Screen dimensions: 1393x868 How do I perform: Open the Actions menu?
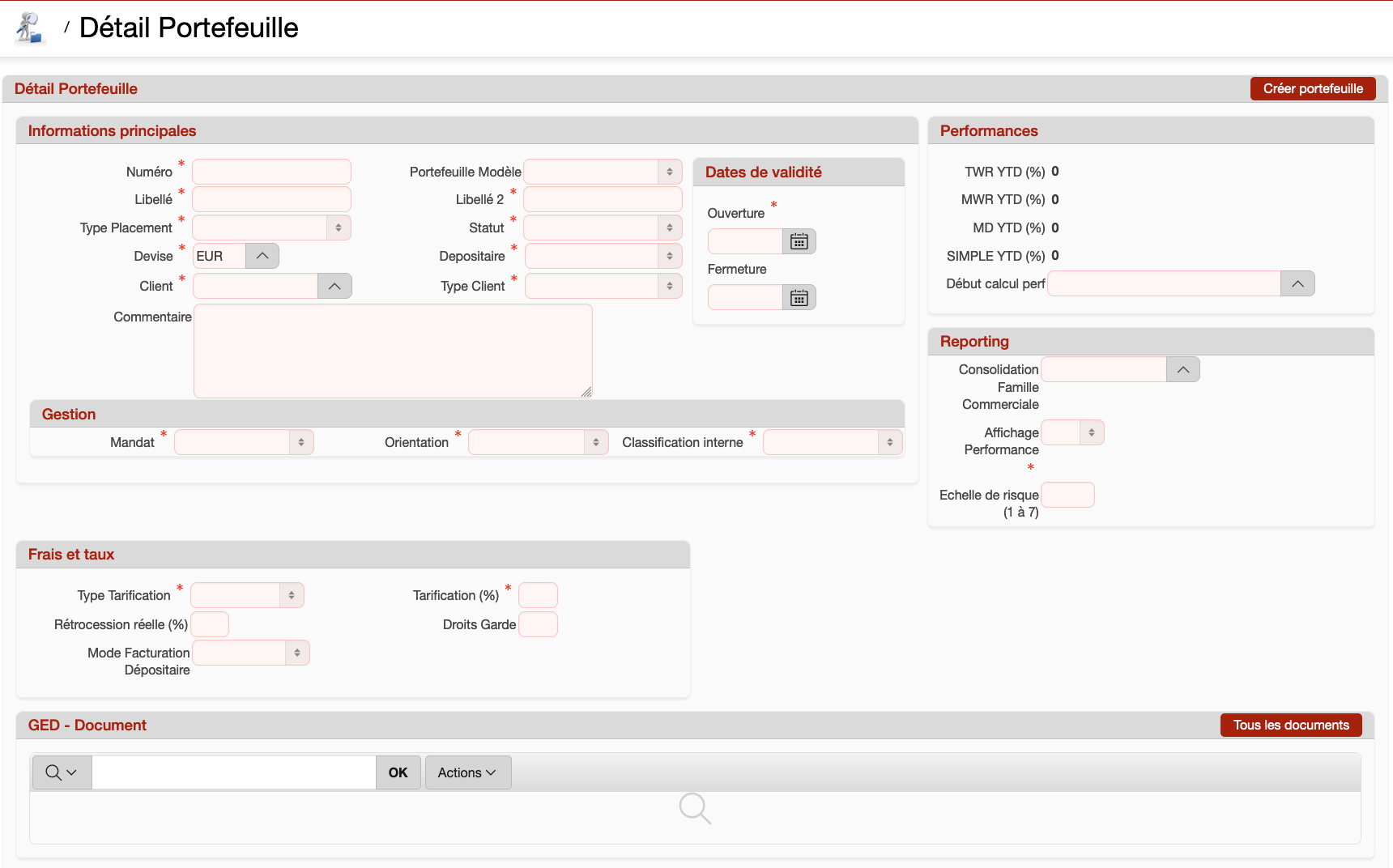tap(467, 772)
